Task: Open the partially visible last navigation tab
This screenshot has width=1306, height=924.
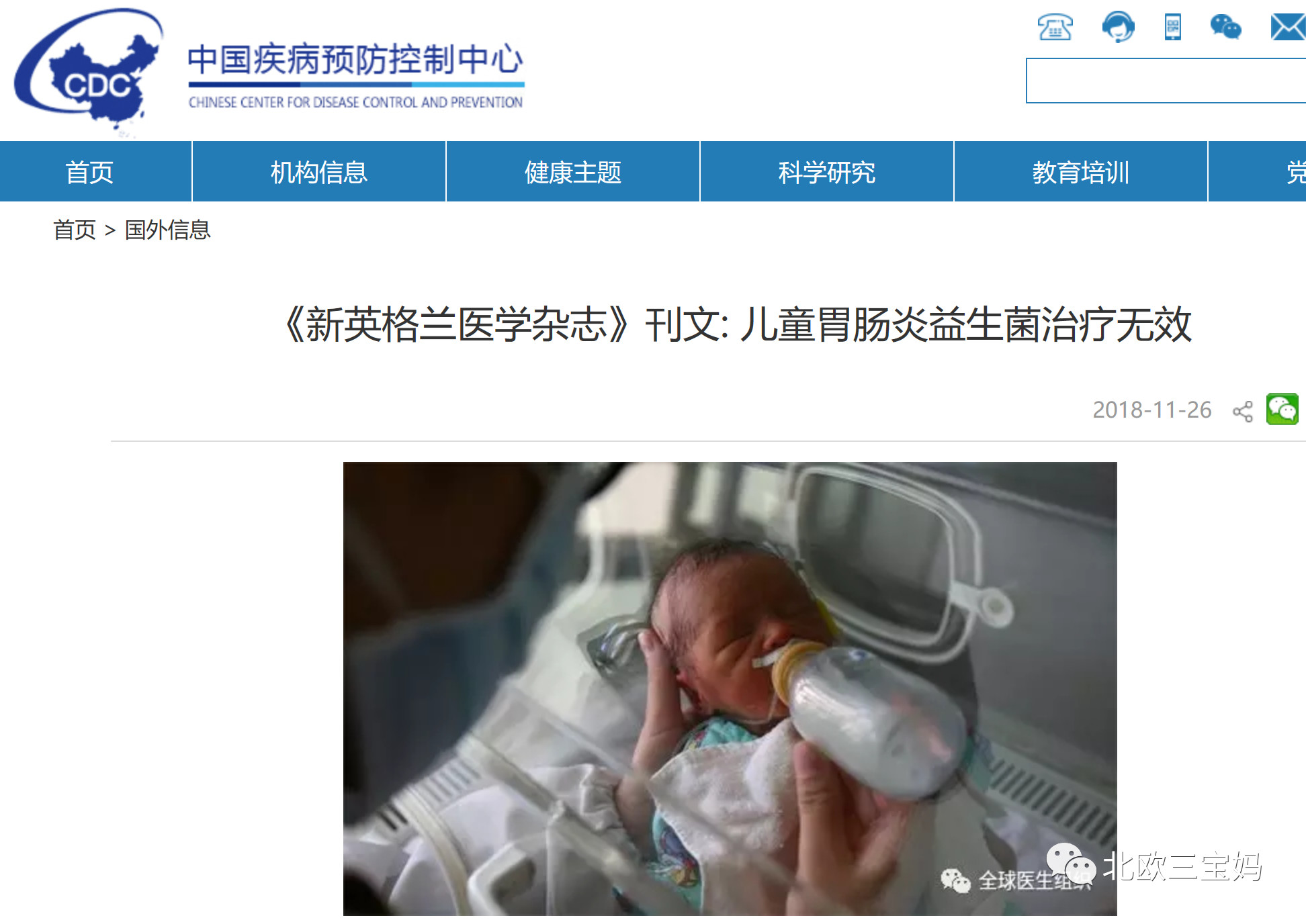Action: tap(1257, 172)
